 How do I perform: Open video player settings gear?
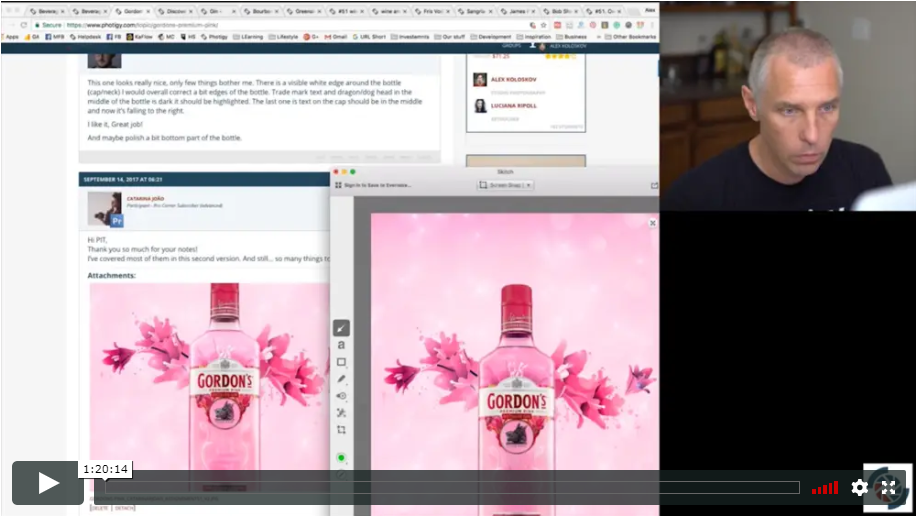pos(859,487)
